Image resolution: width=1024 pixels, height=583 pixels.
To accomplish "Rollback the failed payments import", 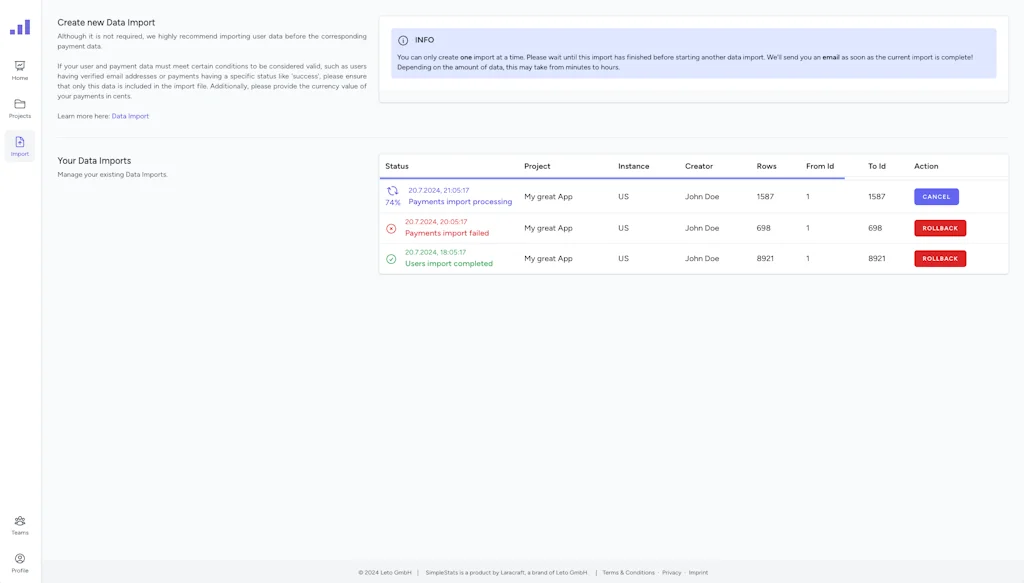I will pos(939,227).
